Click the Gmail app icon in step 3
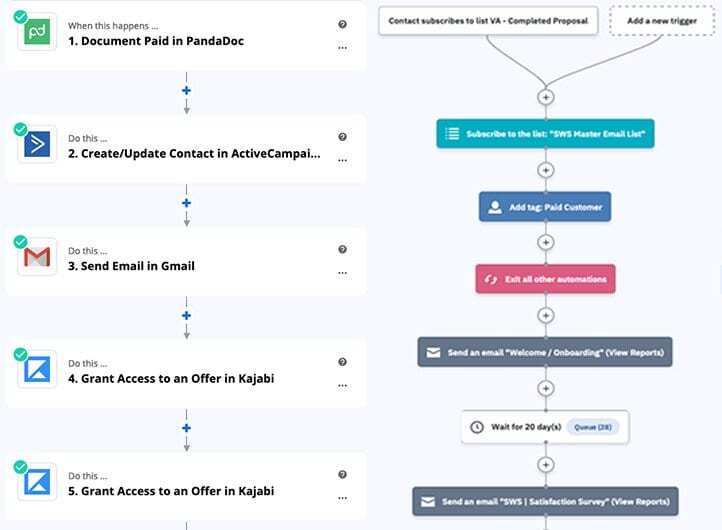Image resolution: width=722 pixels, height=530 pixels. point(37,257)
